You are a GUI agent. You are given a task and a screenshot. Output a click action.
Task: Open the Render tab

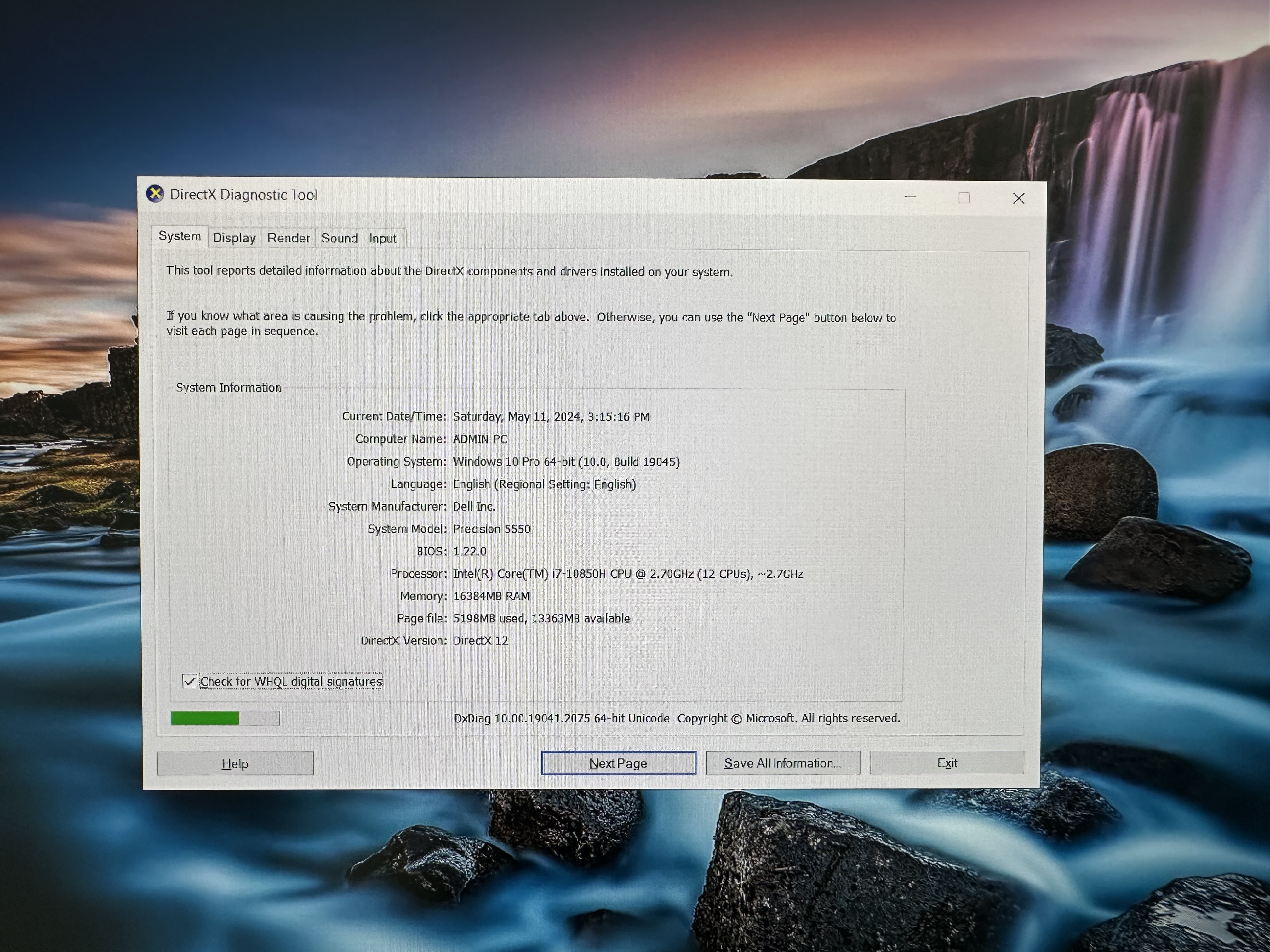coord(288,238)
